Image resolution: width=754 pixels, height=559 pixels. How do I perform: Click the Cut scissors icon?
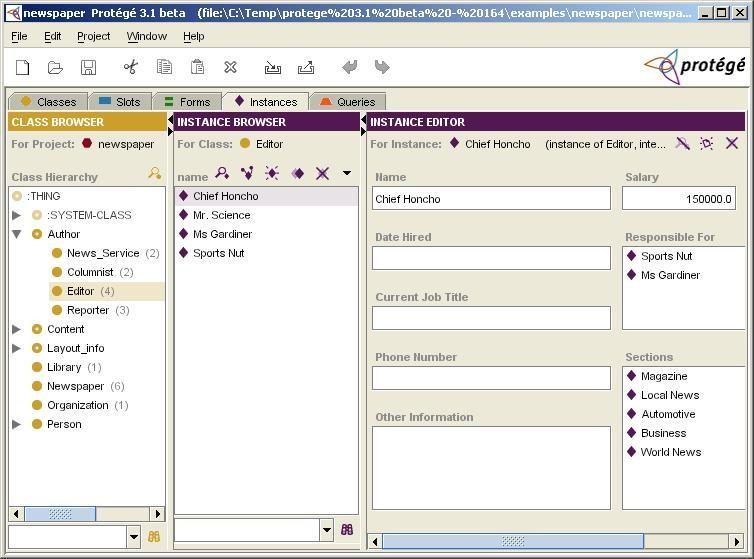(131, 67)
